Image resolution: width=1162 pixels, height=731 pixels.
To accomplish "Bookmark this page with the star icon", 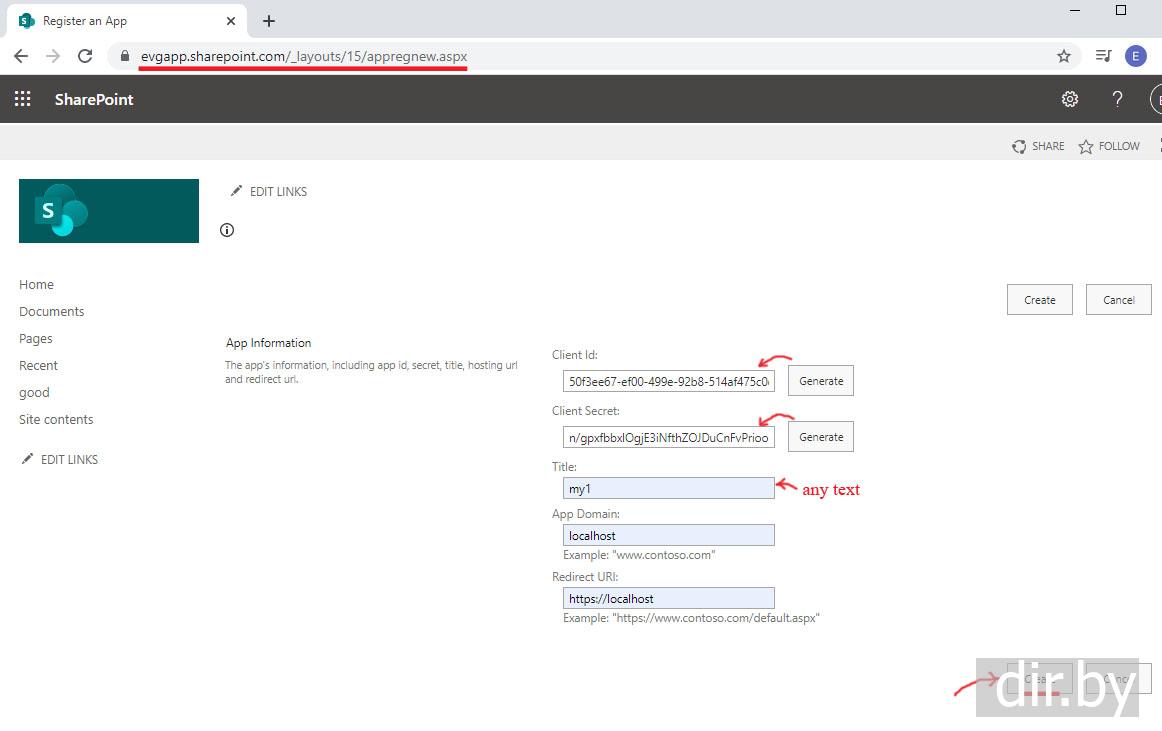I will (1063, 57).
